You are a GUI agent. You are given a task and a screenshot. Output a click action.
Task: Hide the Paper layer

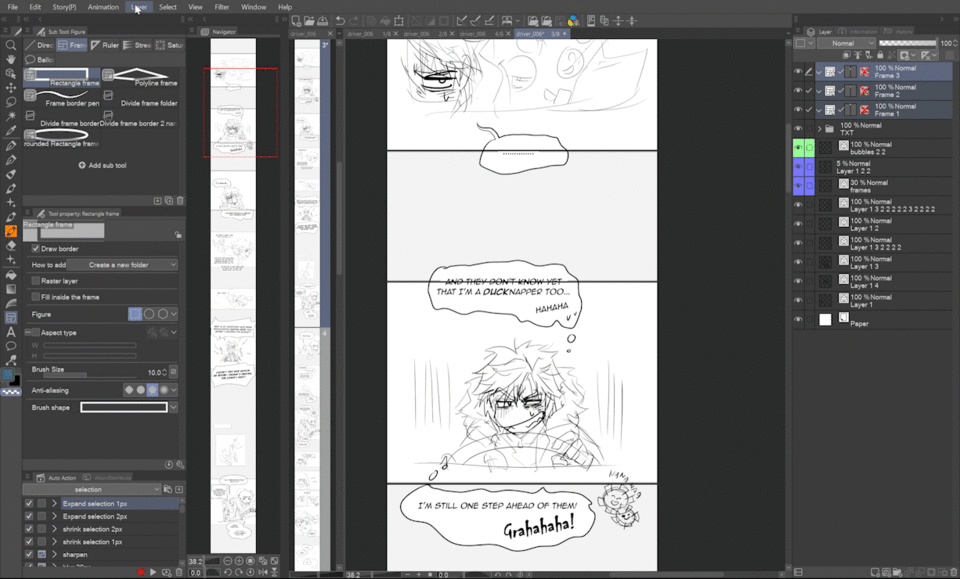point(798,319)
